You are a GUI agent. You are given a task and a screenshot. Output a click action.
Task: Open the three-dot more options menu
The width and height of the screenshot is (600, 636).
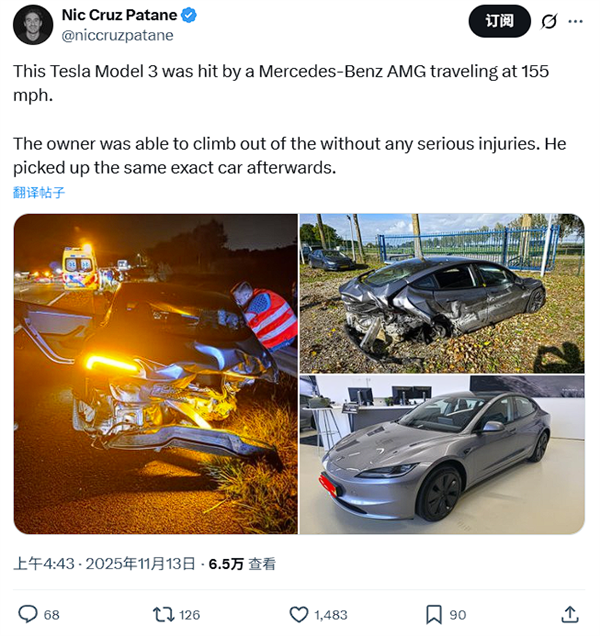[576, 21]
